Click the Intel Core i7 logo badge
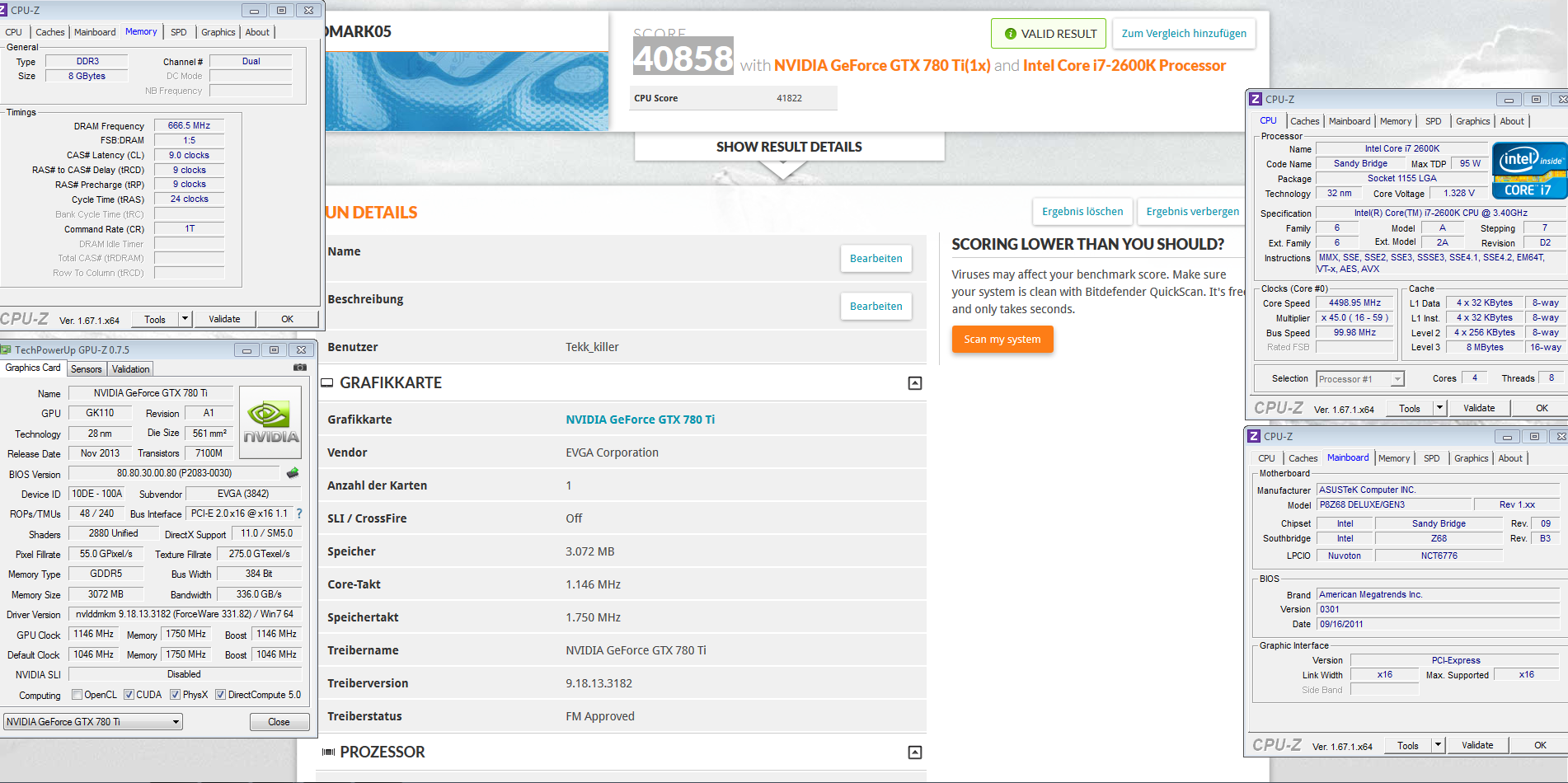Screen dimensions: 1568x783 point(1529,171)
